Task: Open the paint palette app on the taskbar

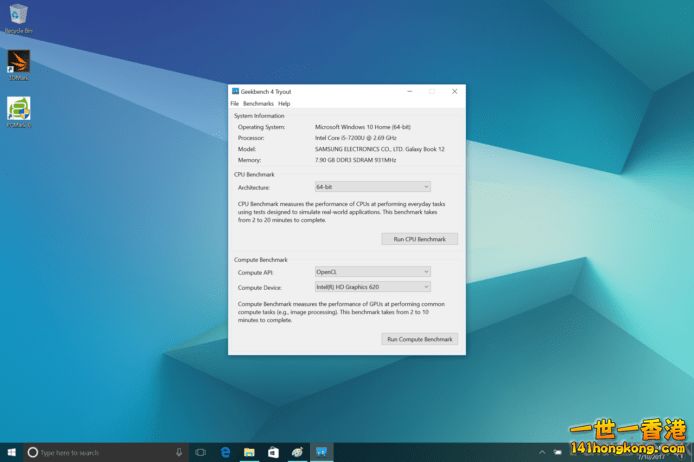Action: (x=297, y=452)
